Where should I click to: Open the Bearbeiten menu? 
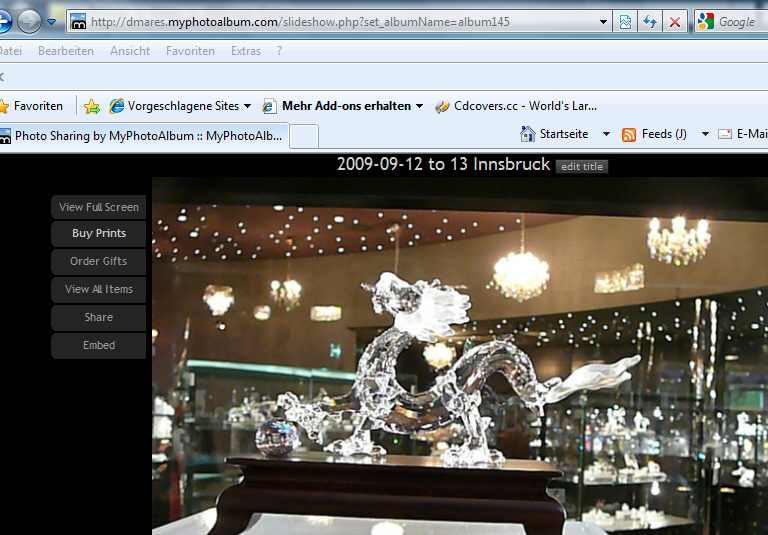(x=66, y=51)
